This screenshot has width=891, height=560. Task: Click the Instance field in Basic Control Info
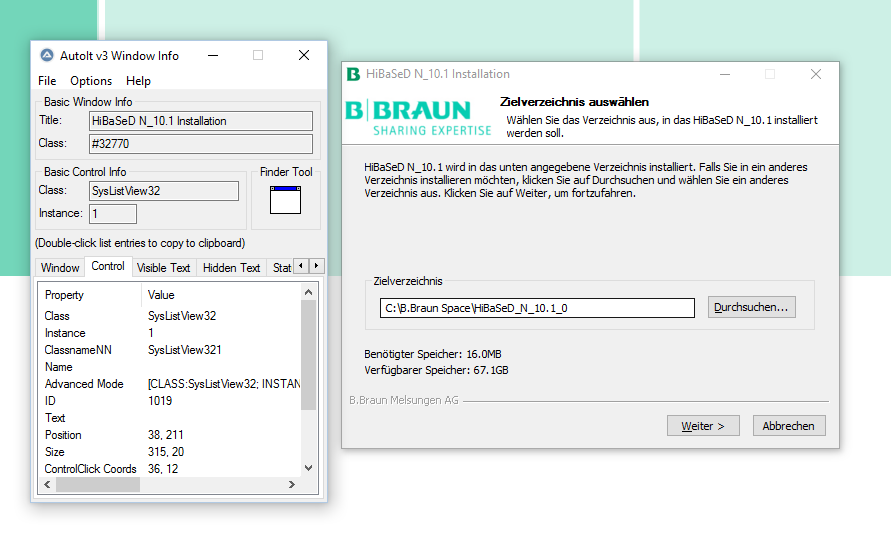113,214
